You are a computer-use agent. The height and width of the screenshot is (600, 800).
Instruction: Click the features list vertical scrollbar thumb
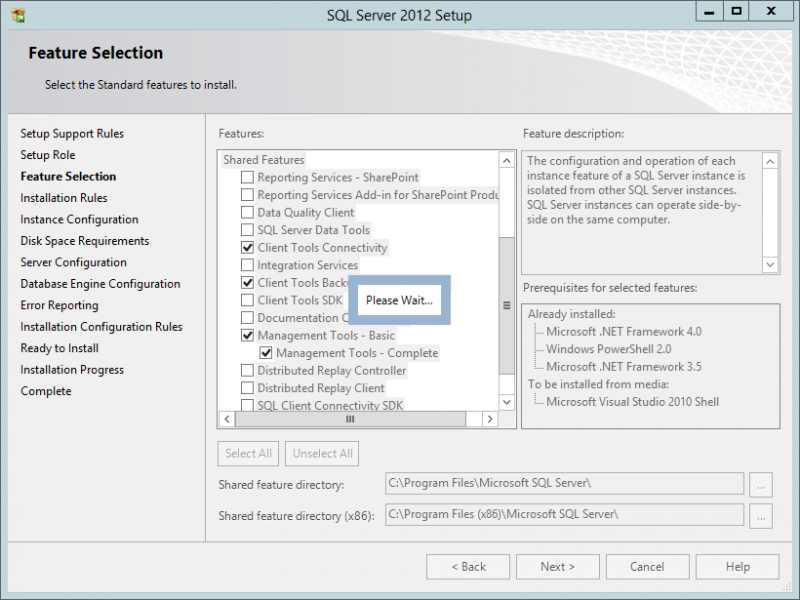[x=507, y=305]
